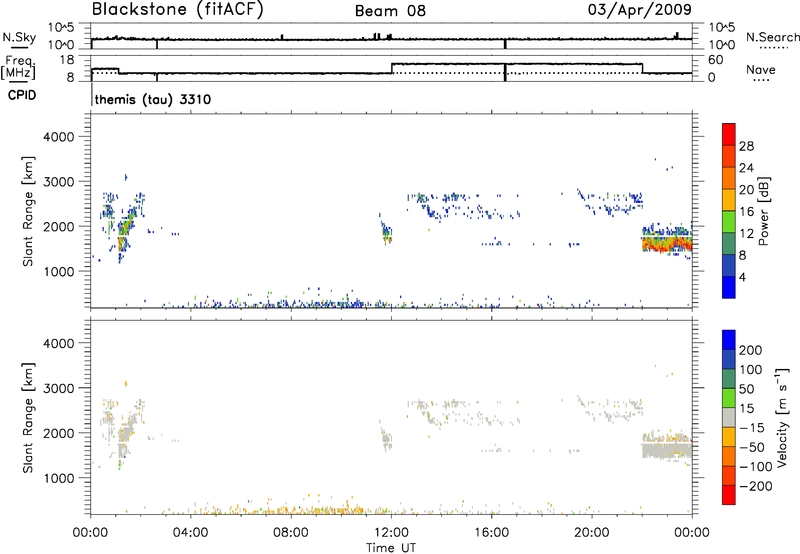Screen dimensions: 800x554
Task: Click the "08:00" time tick label
Action: (291, 533)
